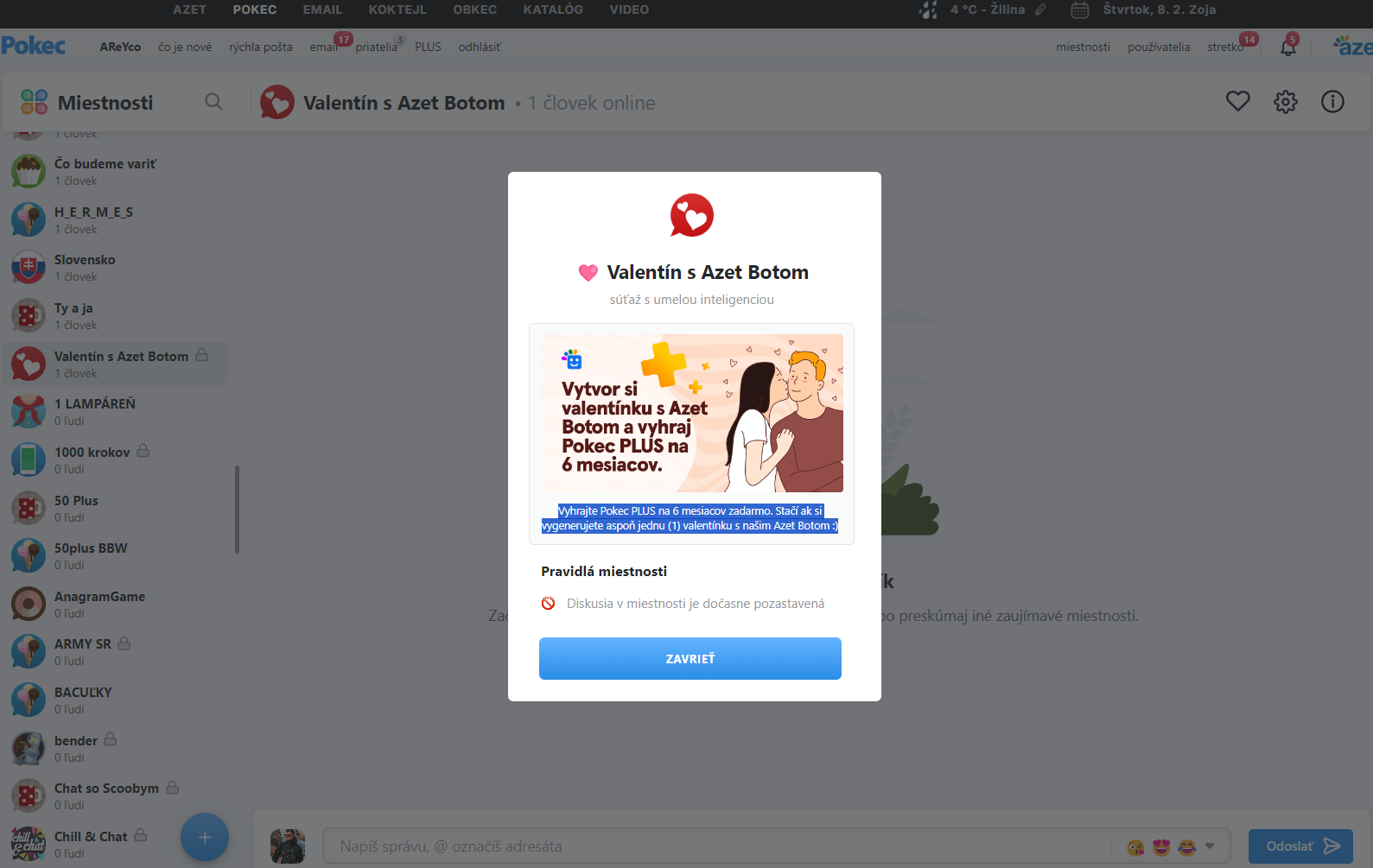Open the AReYco profile link
The height and width of the screenshot is (868, 1373).
(x=120, y=47)
